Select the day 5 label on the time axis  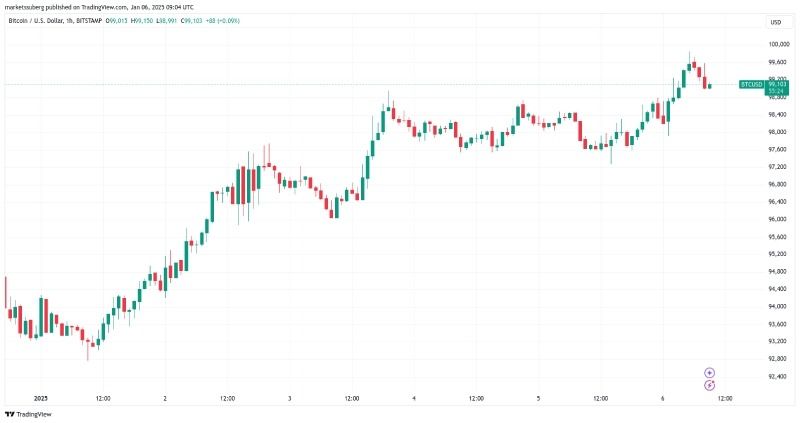538,399
